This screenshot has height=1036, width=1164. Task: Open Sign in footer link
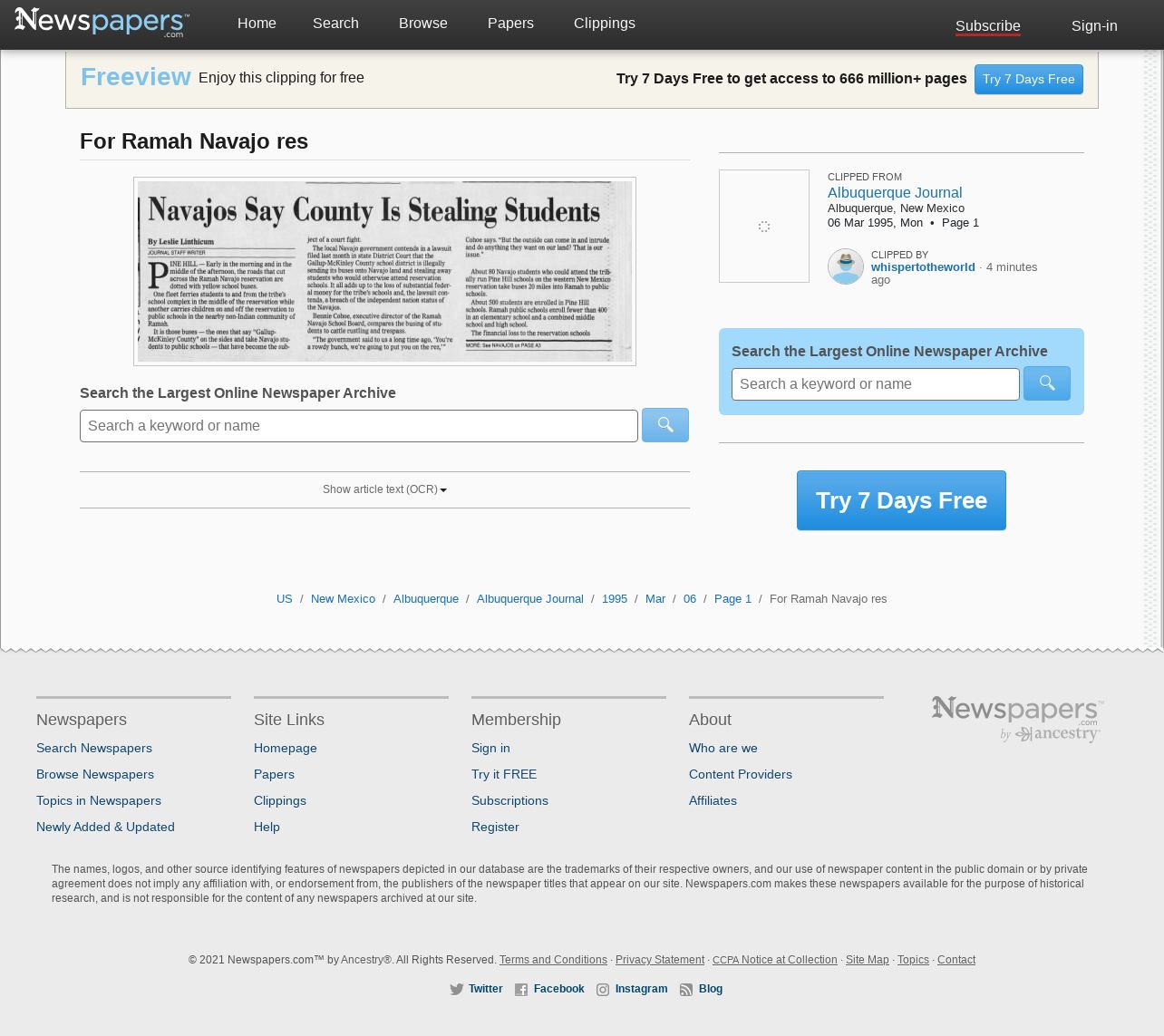coord(490,748)
